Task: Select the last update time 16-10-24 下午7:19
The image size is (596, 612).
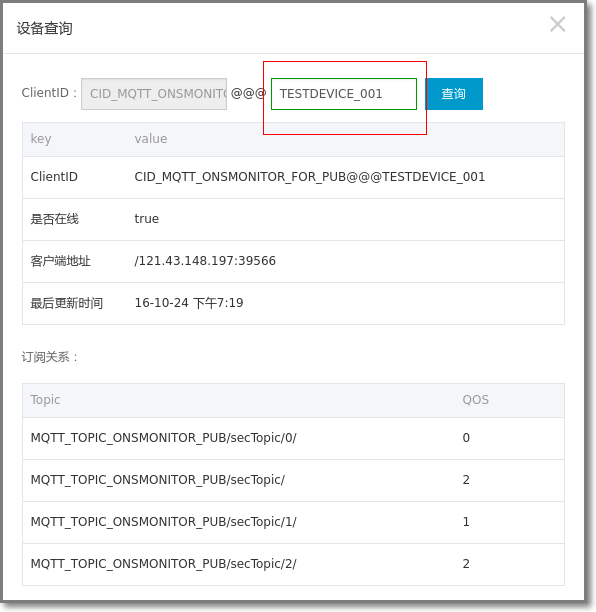Action: tap(189, 303)
